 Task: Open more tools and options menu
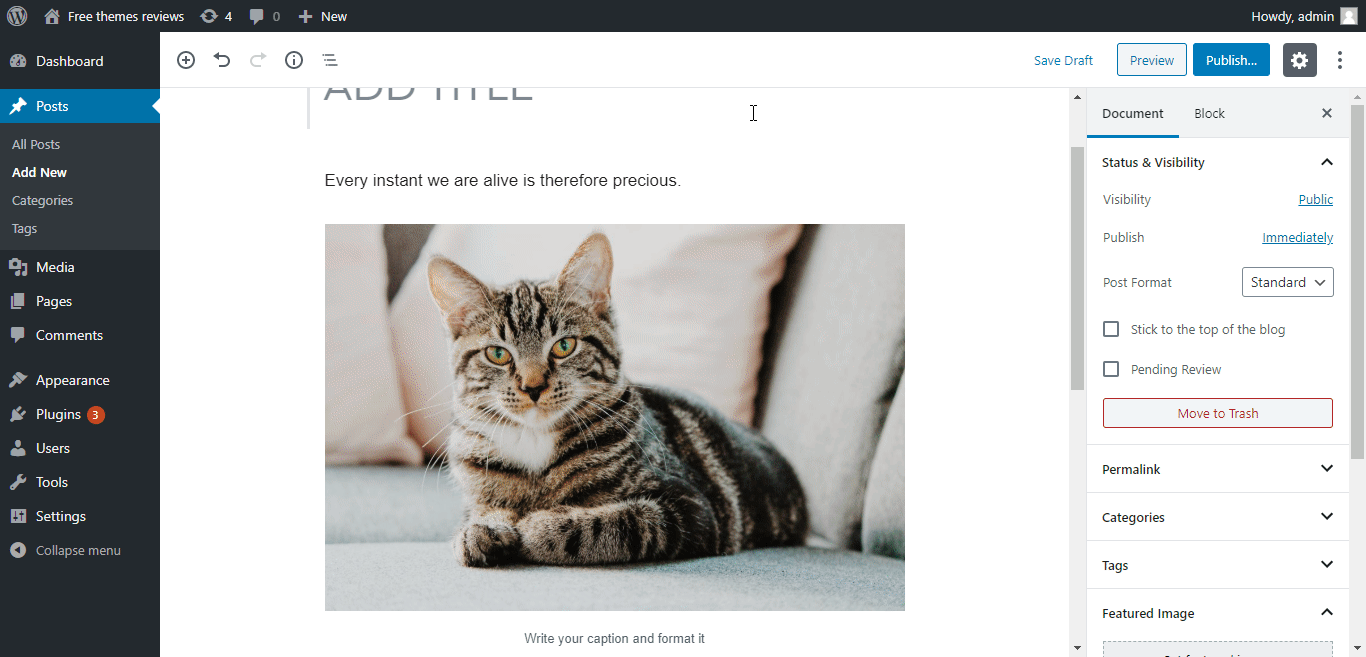(x=1340, y=60)
